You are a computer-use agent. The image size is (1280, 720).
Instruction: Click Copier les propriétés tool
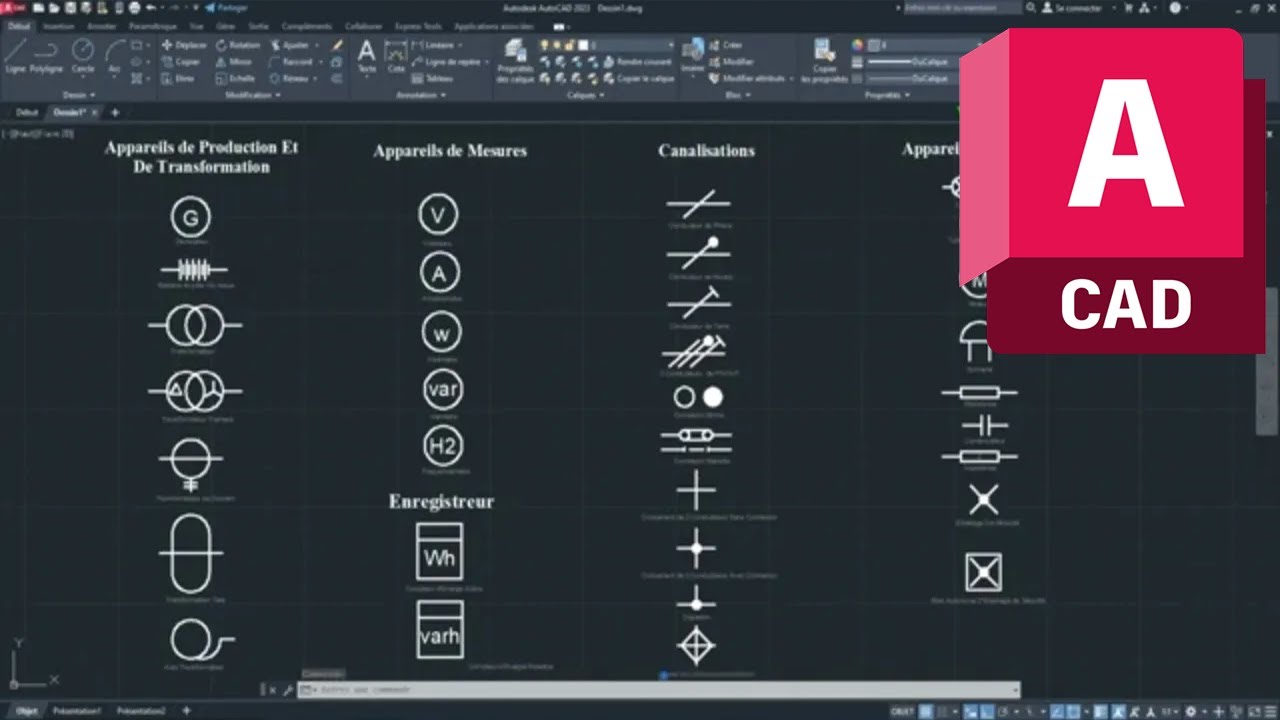pyautogui.click(x=824, y=60)
